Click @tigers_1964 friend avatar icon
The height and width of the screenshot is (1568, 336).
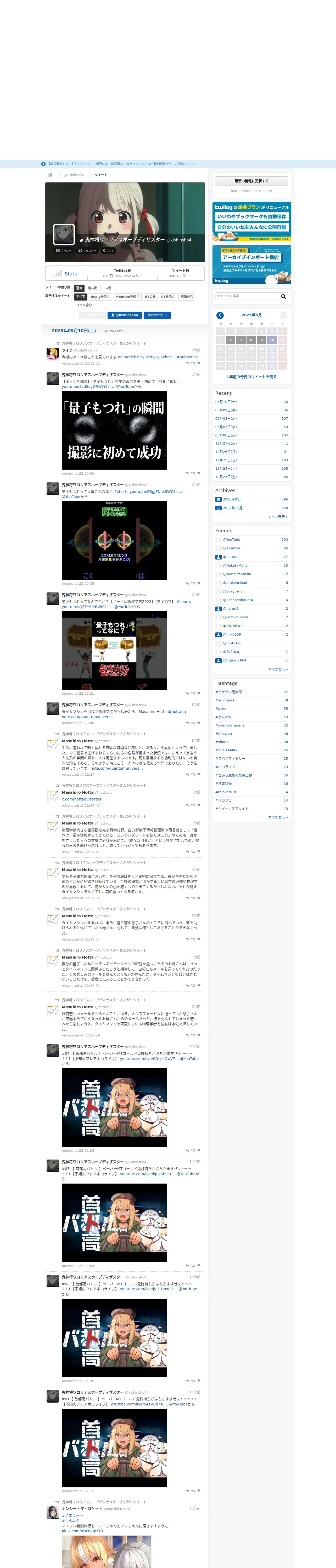click(218, 660)
